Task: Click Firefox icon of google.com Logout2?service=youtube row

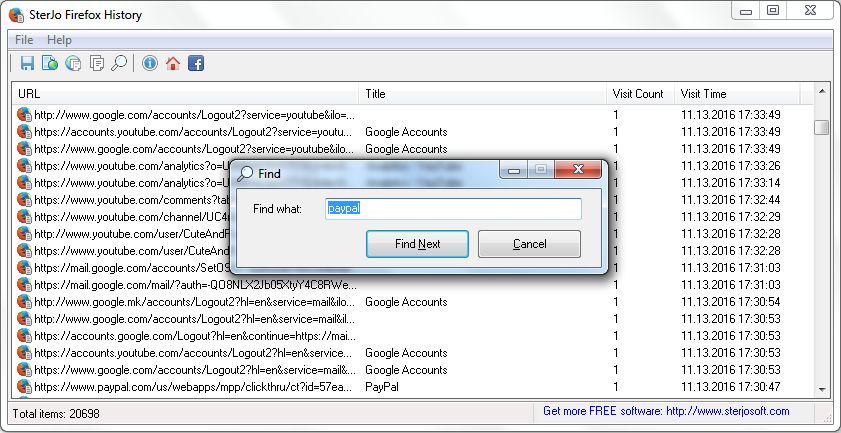Action: tap(24, 114)
